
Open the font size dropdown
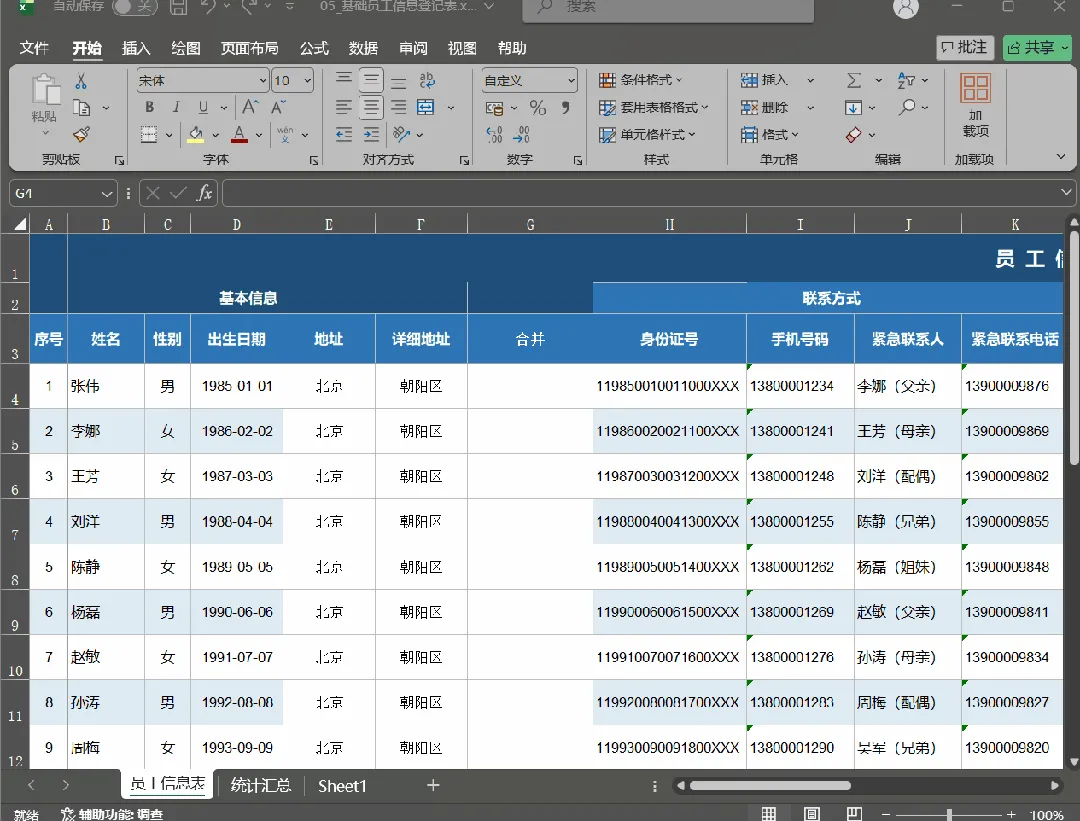click(308, 81)
